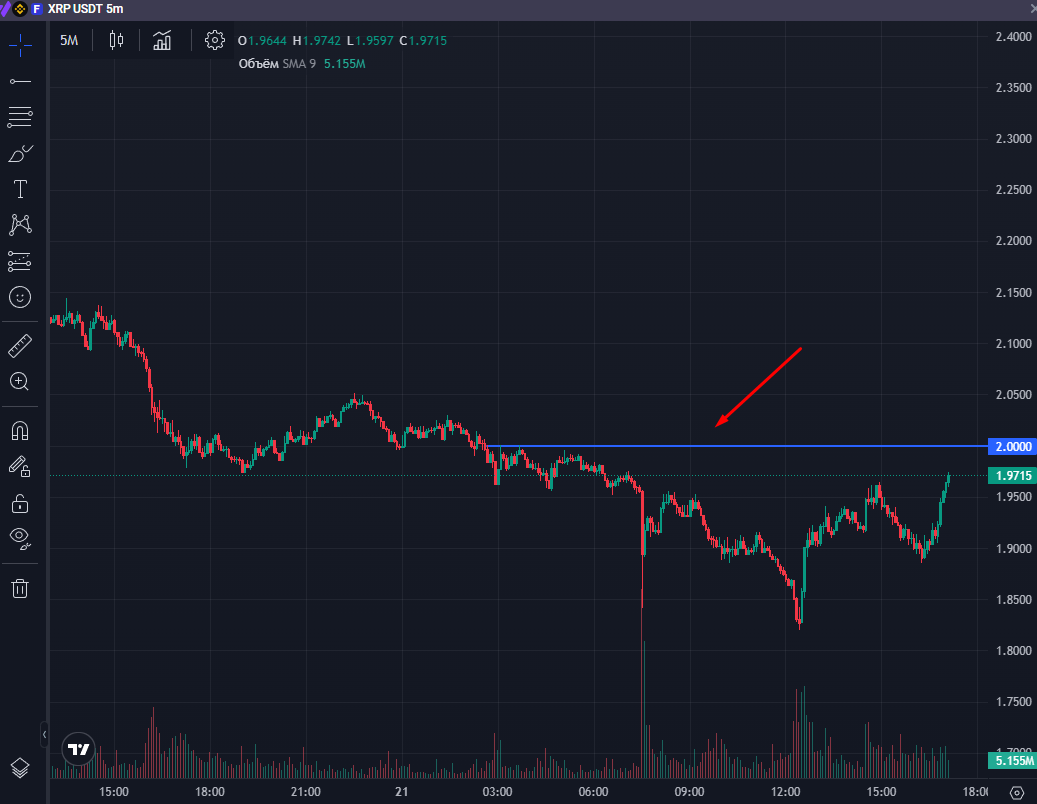1037x804 pixels.
Task: Toggle lock all drawings padlock
Action: [20, 502]
